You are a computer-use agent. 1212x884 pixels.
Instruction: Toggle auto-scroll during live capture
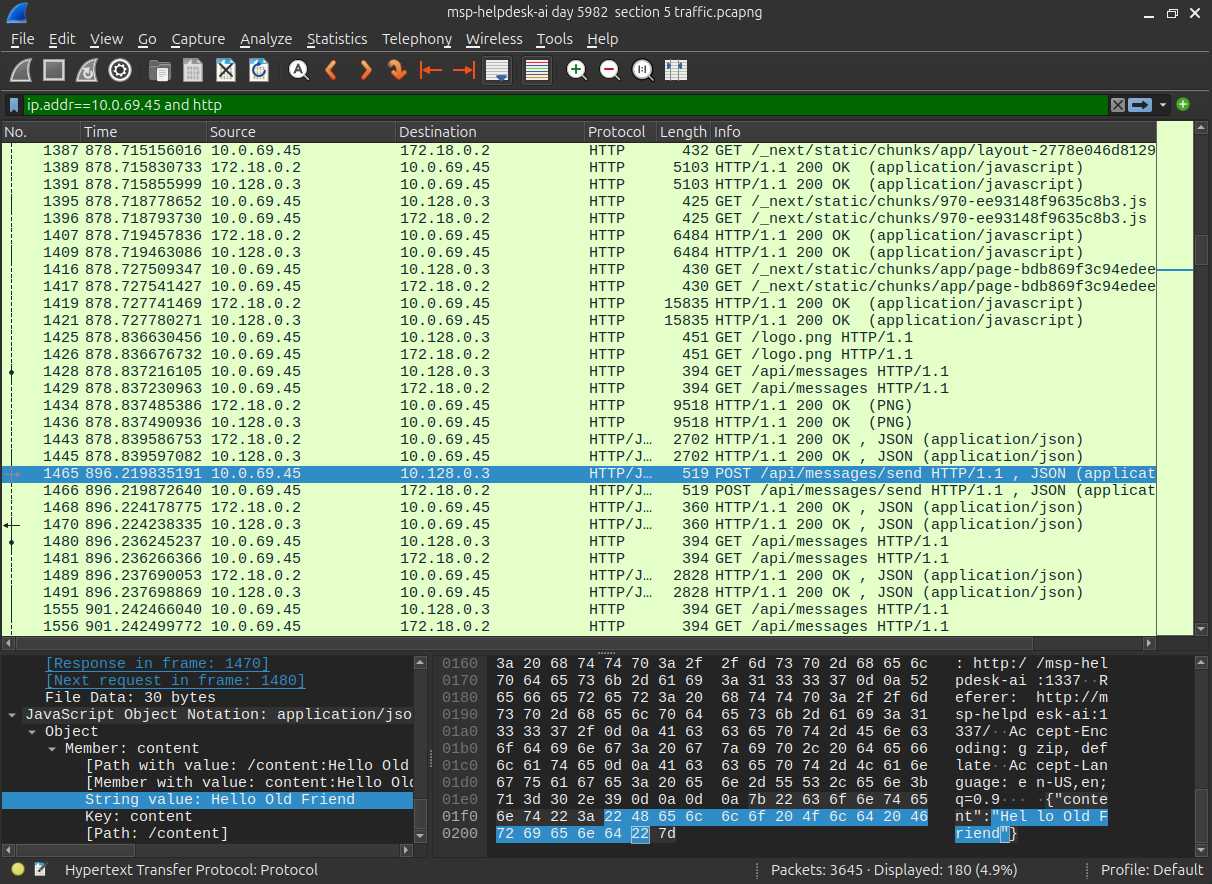point(497,70)
